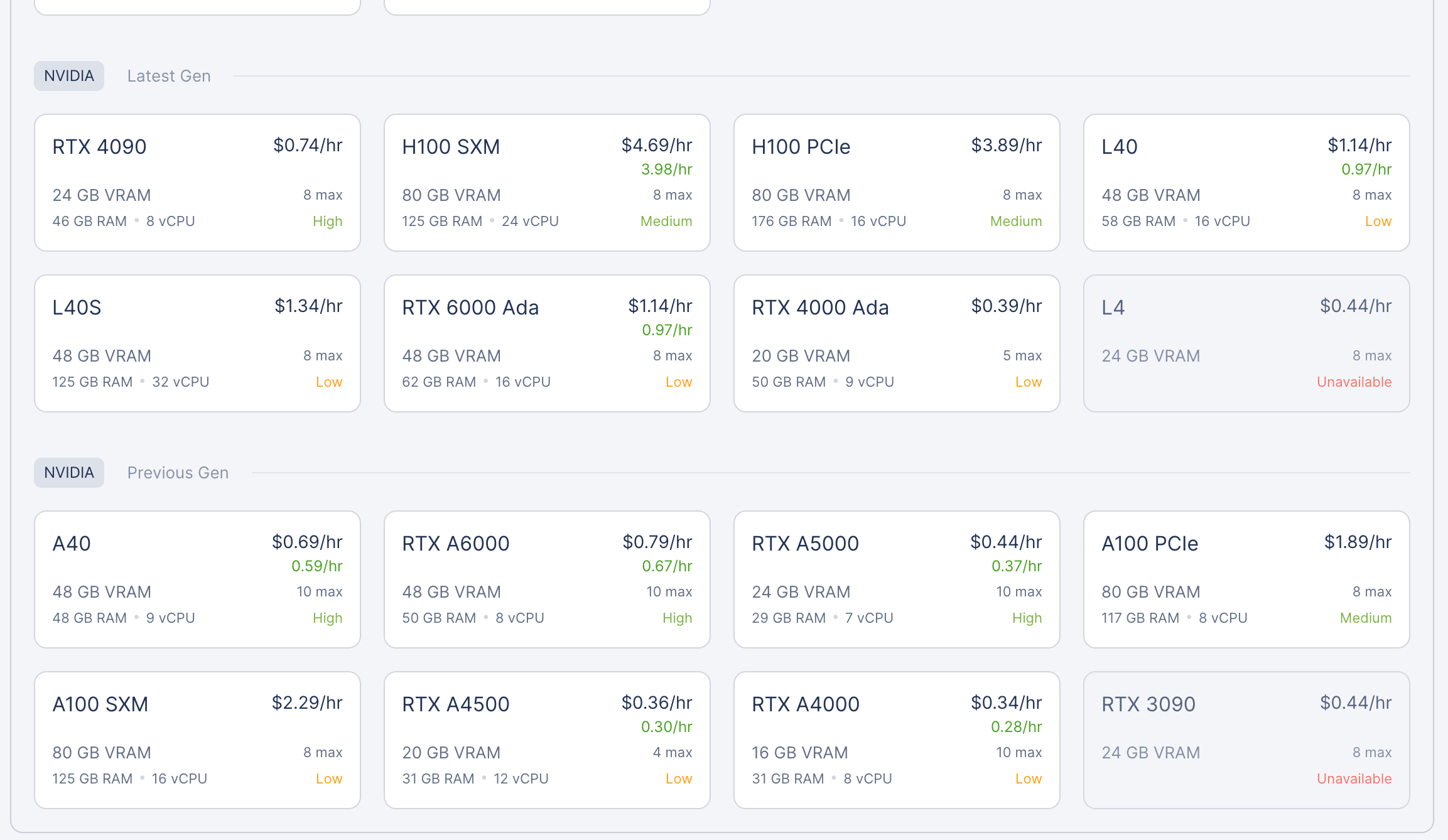Choose the RTX A4500 card
1448x840 pixels.
coord(546,740)
